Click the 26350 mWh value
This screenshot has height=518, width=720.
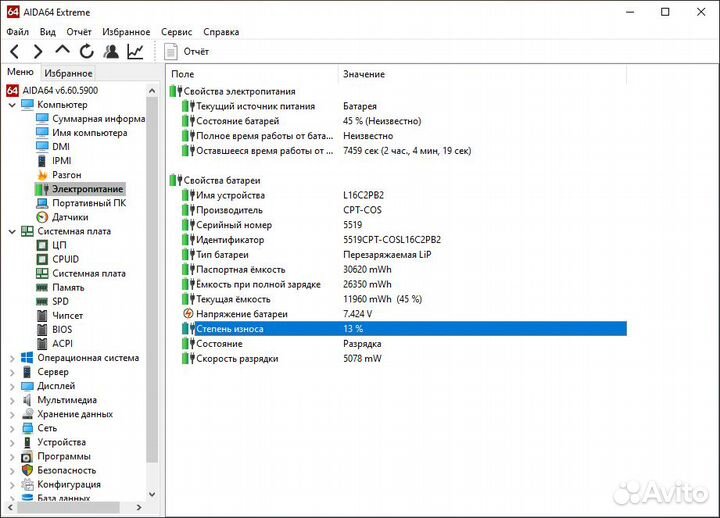pos(367,284)
